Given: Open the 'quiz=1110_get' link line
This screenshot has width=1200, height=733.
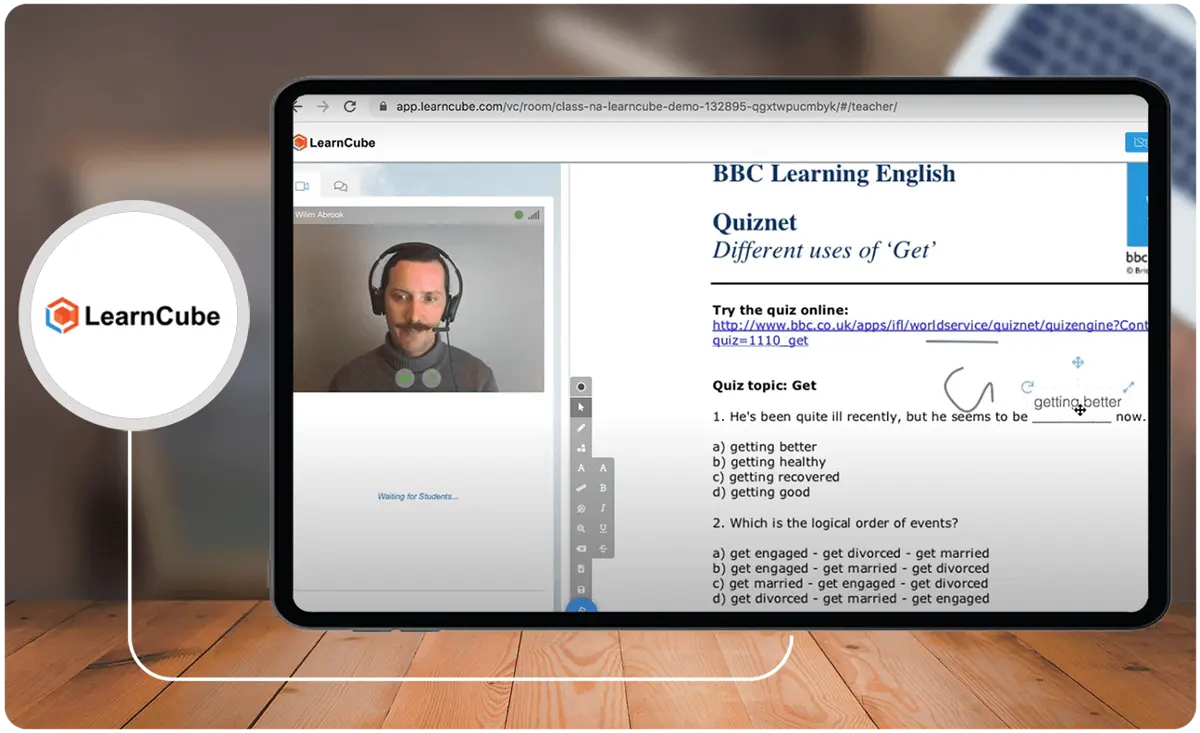Looking at the screenshot, I should pos(760,340).
